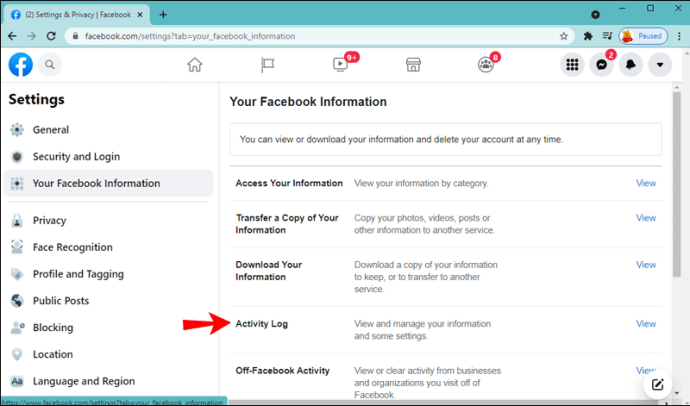The image size is (690, 406).
Task: Click the Paused profile button
Action: 643,36
